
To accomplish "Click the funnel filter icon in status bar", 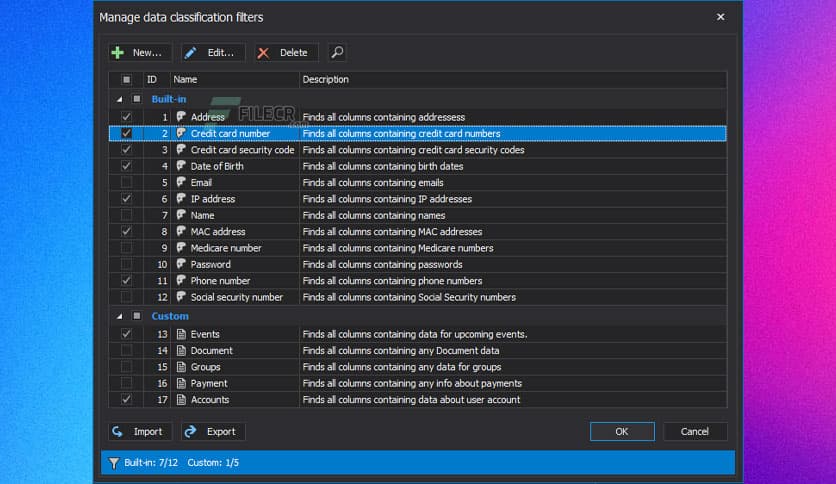I will click(x=114, y=463).
